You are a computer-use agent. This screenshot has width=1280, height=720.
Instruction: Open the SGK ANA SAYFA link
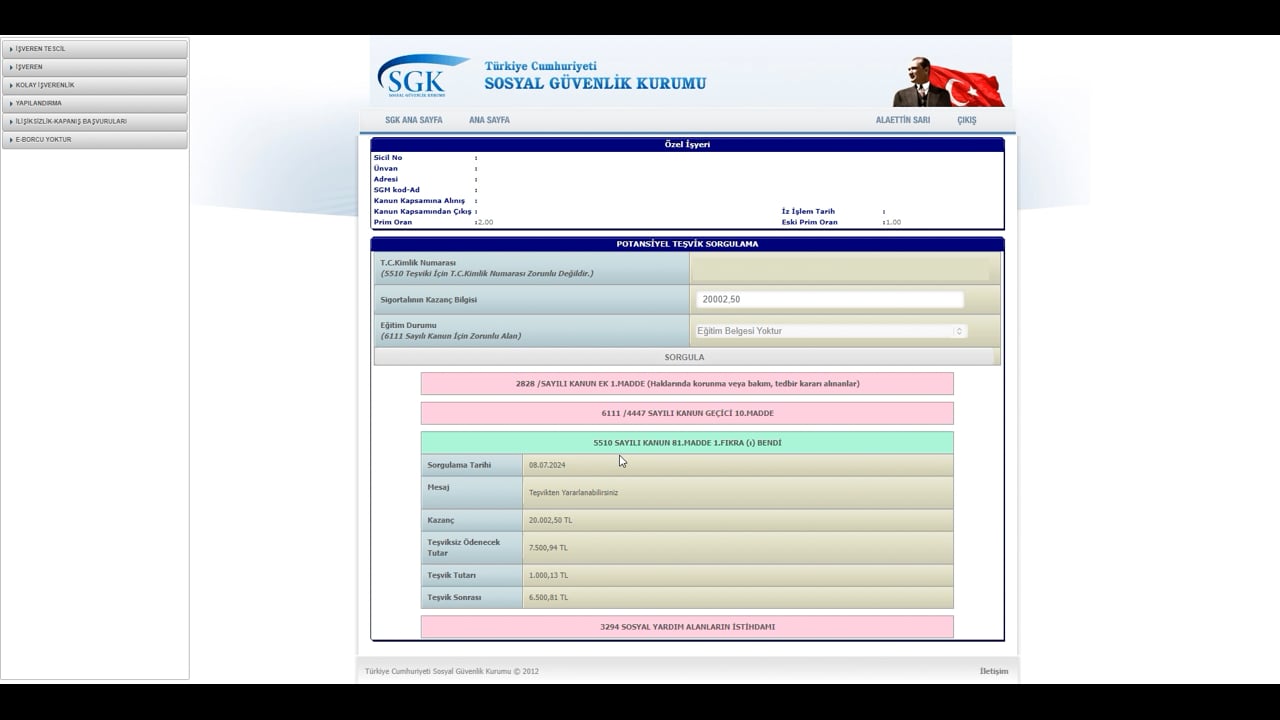tap(414, 120)
